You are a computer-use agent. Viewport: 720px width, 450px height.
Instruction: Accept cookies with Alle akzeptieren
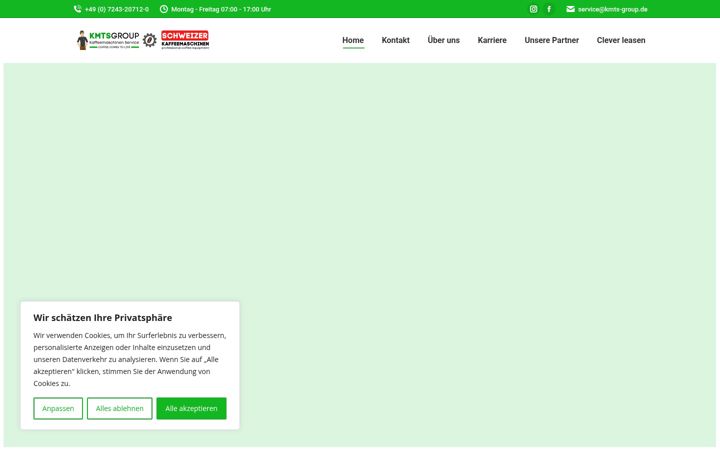(191, 408)
